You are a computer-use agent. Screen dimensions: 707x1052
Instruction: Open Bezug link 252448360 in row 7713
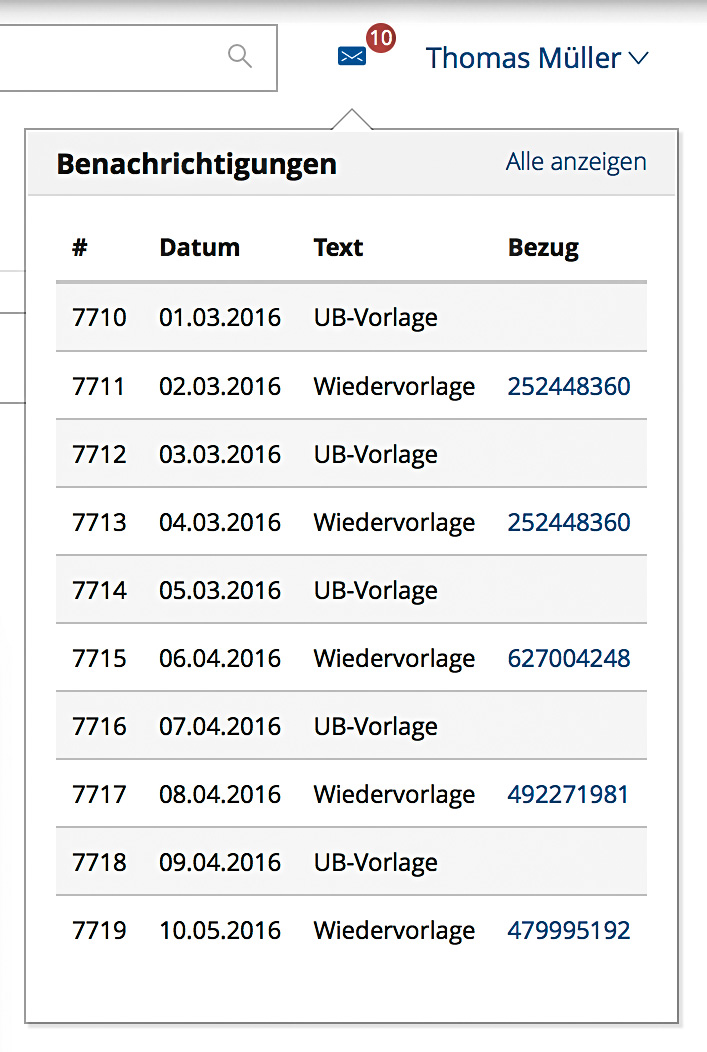(569, 523)
